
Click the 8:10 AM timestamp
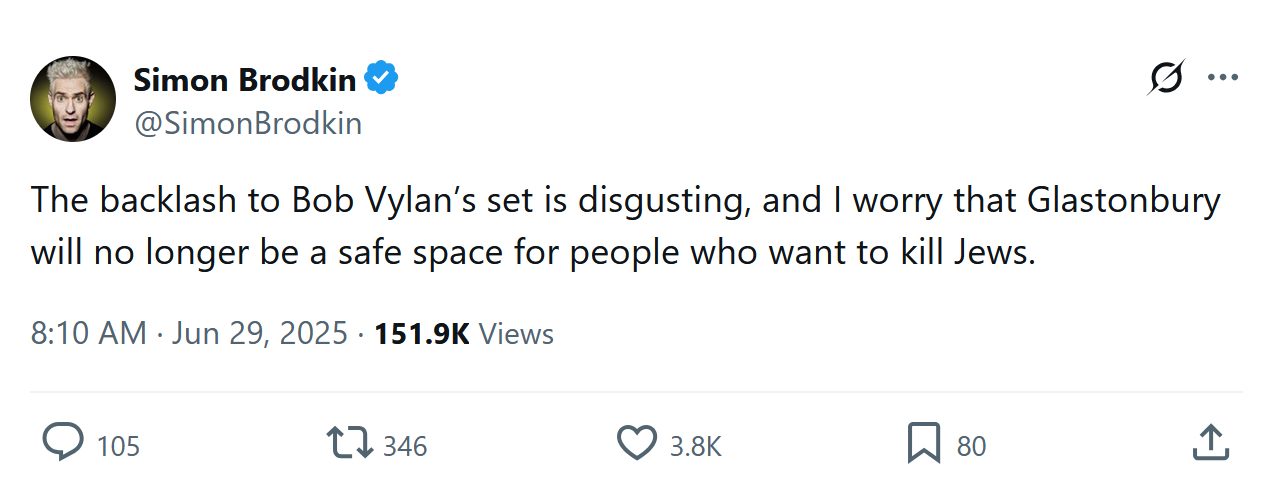pyautogui.click(x=88, y=333)
